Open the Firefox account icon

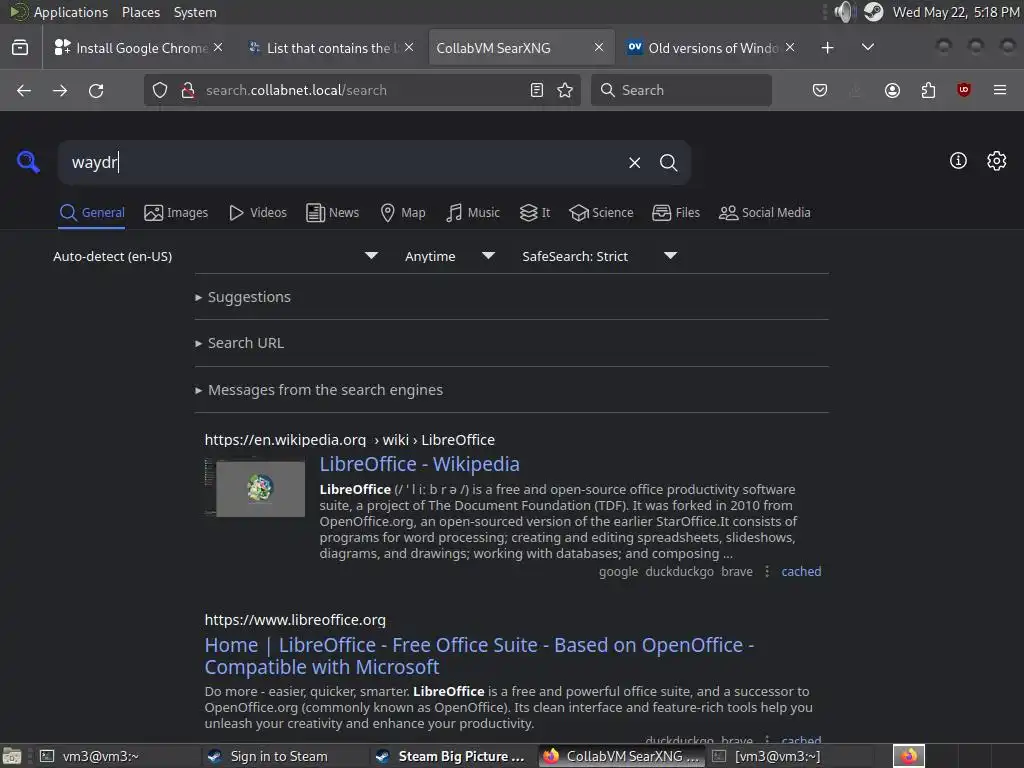point(892,90)
